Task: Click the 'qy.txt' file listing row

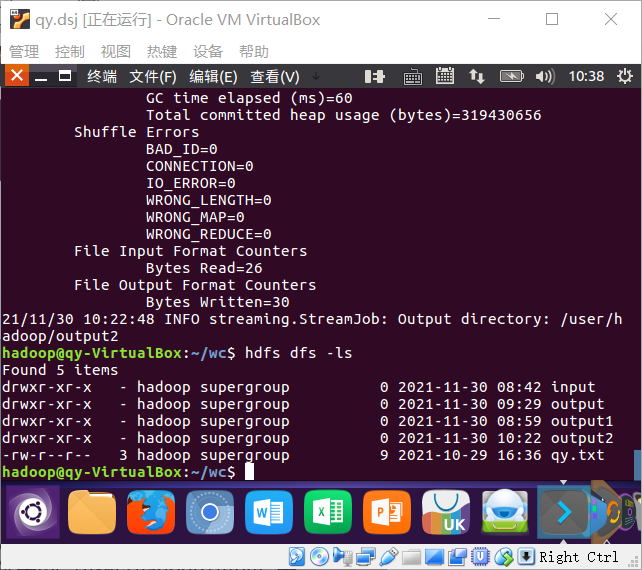Action: click(303, 455)
